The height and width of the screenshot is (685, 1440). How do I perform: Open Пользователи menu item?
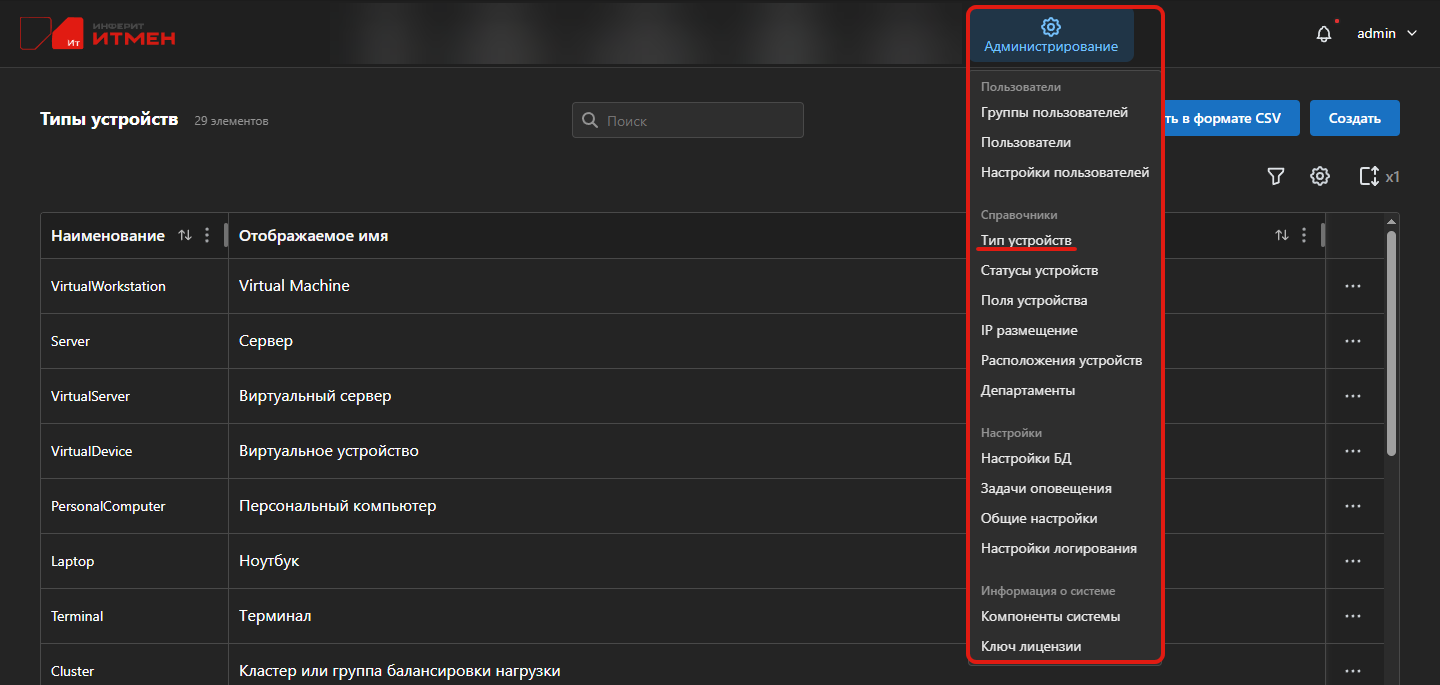[1026, 142]
